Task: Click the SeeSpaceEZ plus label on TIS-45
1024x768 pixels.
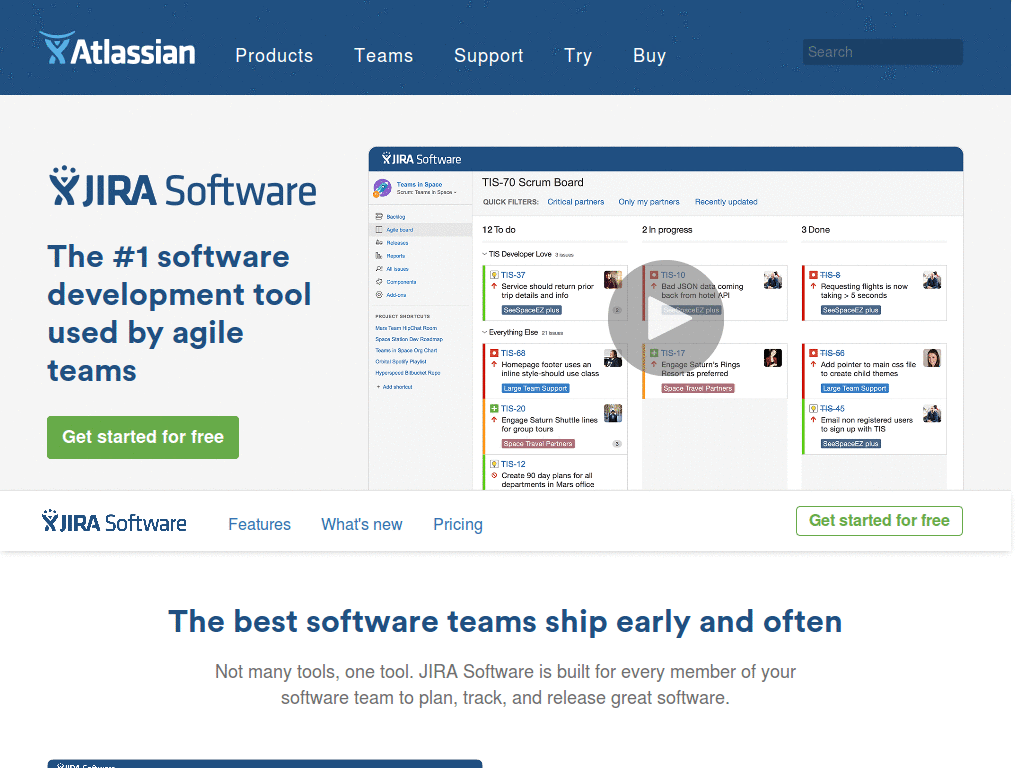Action: click(851, 443)
